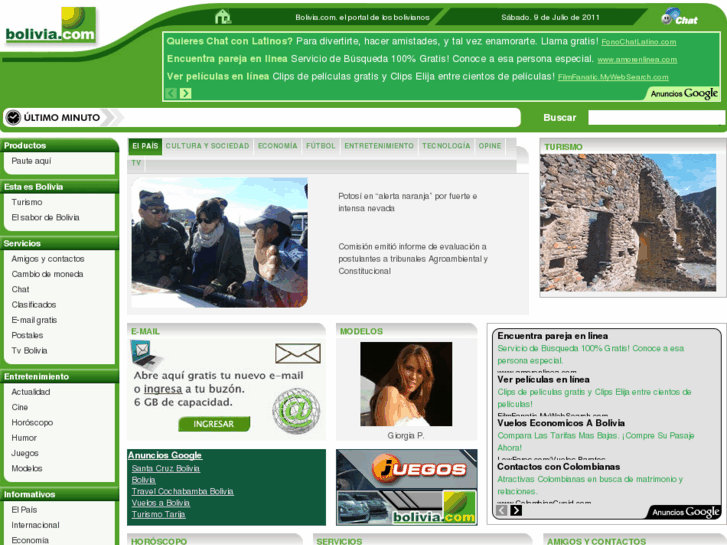Open the Horóscopo sidebar link
The image size is (727, 545).
tap(32, 423)
